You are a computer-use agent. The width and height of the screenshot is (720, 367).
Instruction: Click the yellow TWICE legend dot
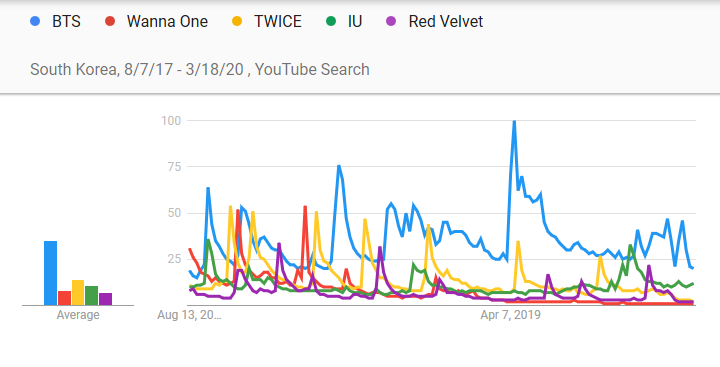237,21
